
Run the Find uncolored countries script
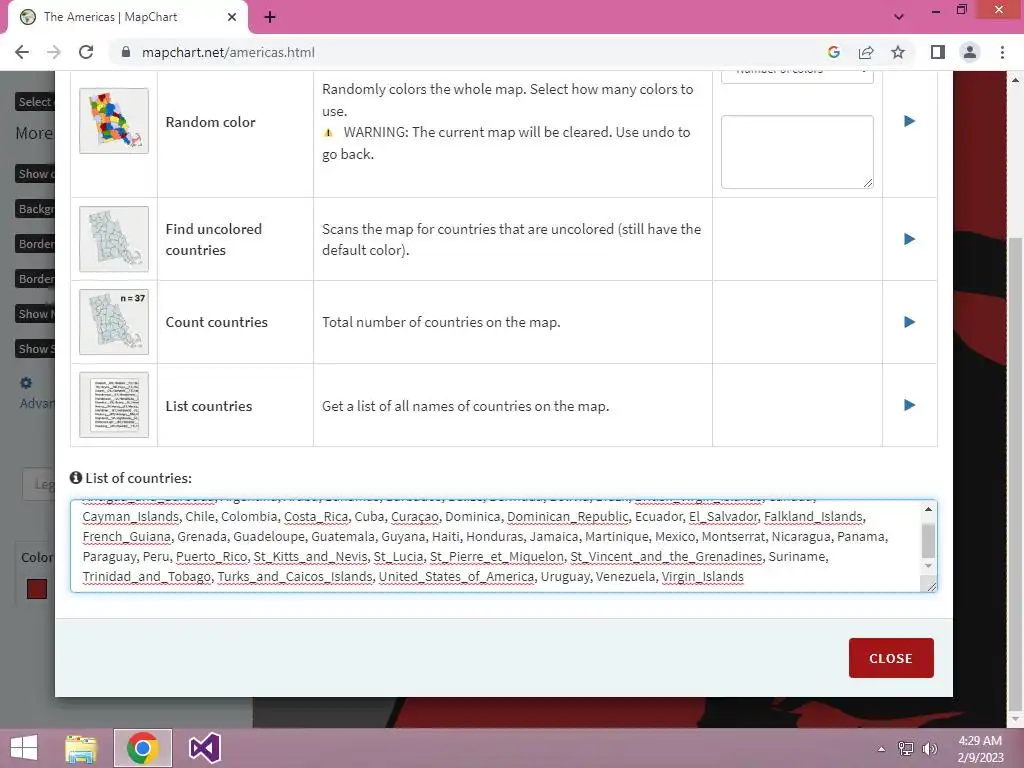(x=909, y=239)
